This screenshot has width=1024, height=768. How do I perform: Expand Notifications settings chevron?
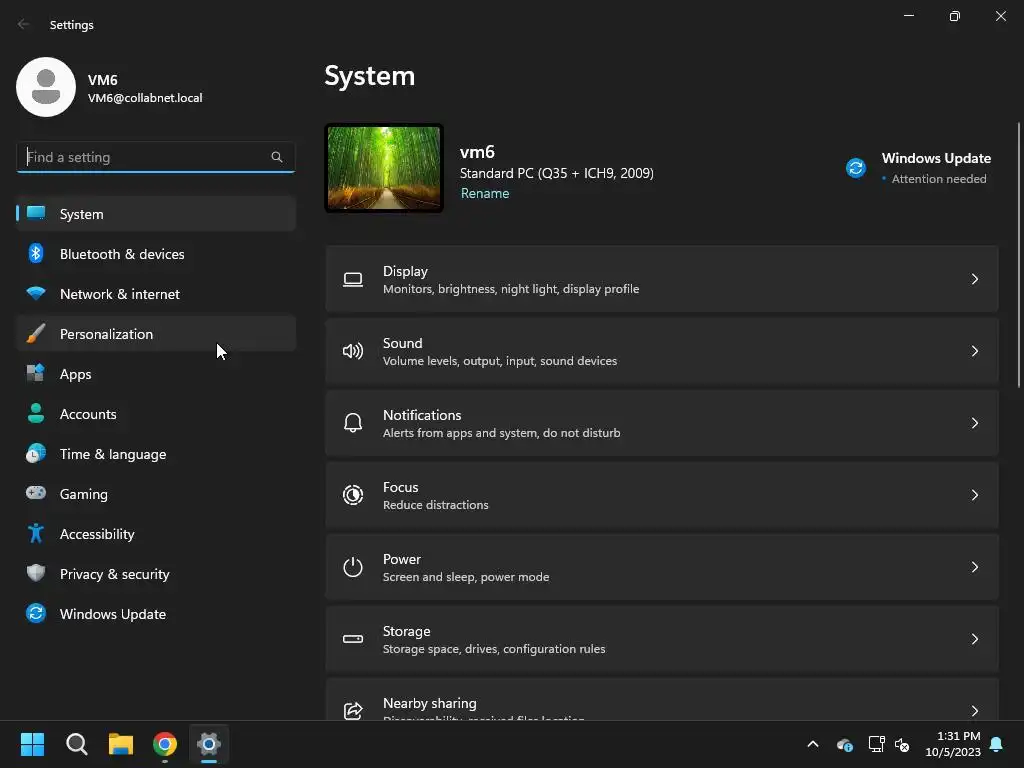pos(974,423)
